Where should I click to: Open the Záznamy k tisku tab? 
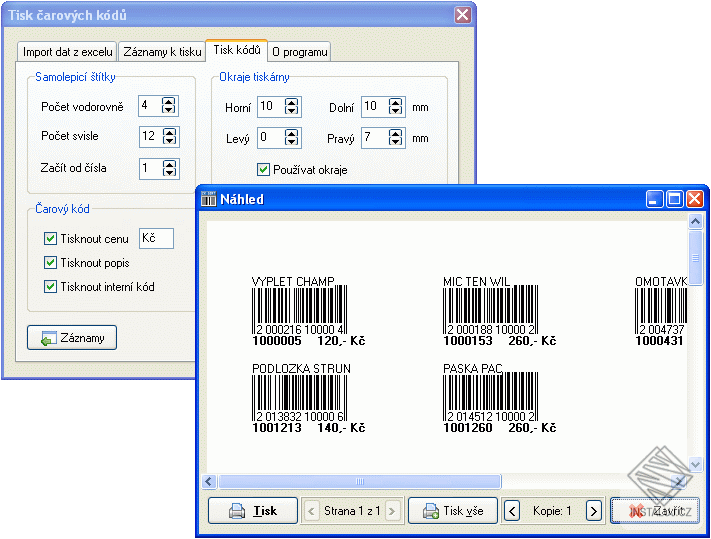(x=161, y=52)
